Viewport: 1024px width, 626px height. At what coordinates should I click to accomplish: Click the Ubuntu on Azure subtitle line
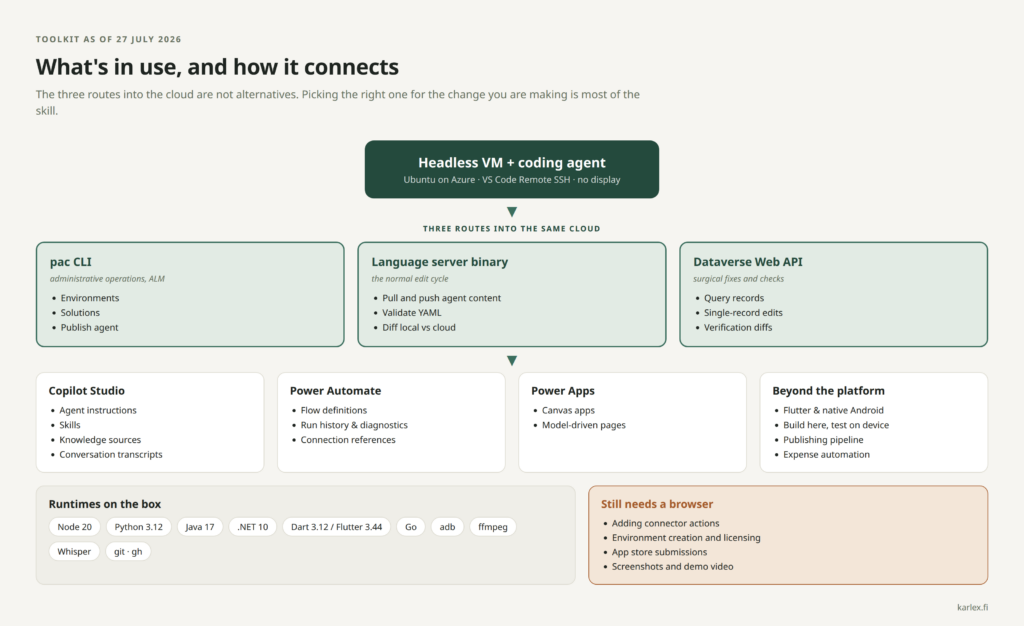pyautogui.click(x=511, y=180)
